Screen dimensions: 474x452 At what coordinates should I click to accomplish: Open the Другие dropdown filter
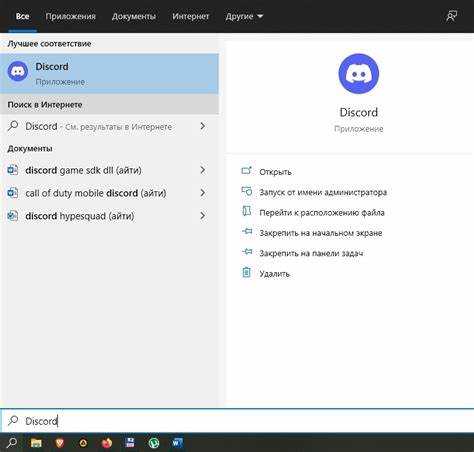coord(244,16)
